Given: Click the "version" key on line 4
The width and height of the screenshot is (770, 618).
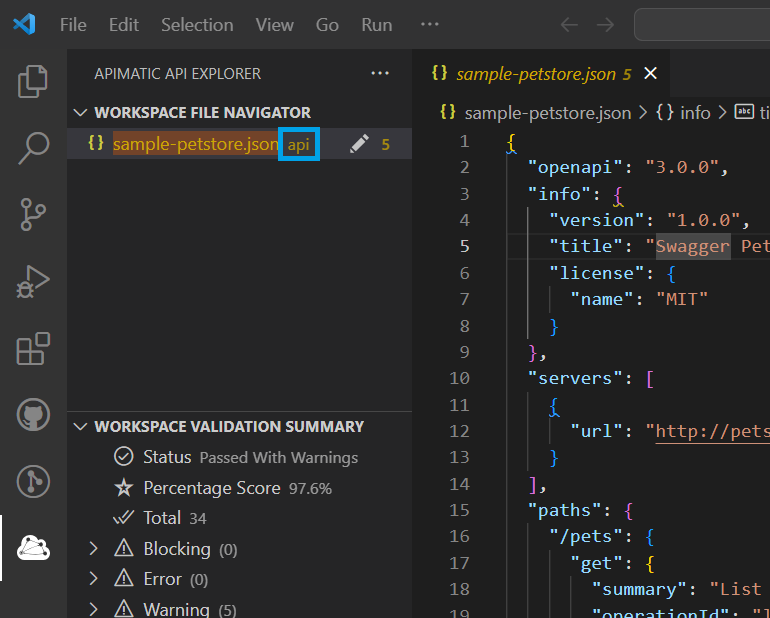Looking at the screenshot, I should [596, 220].
